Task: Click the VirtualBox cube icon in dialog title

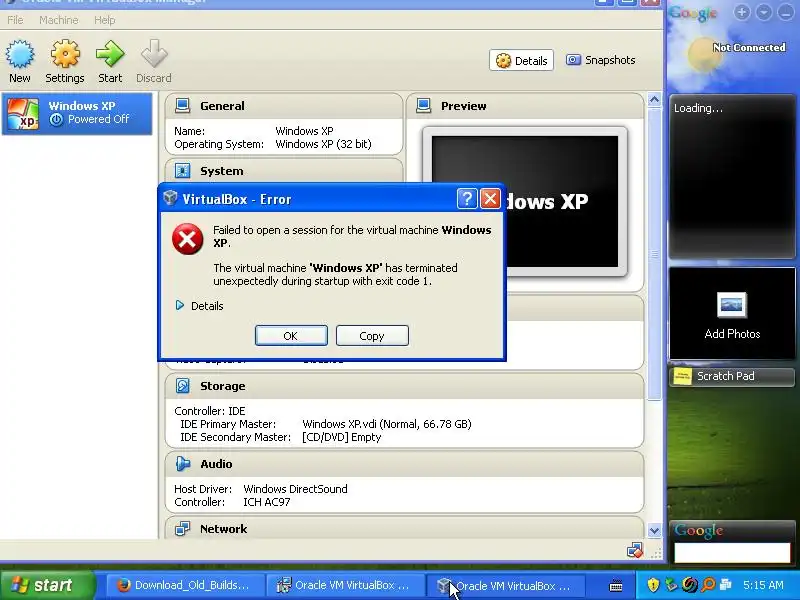Action: pos(170,198)
